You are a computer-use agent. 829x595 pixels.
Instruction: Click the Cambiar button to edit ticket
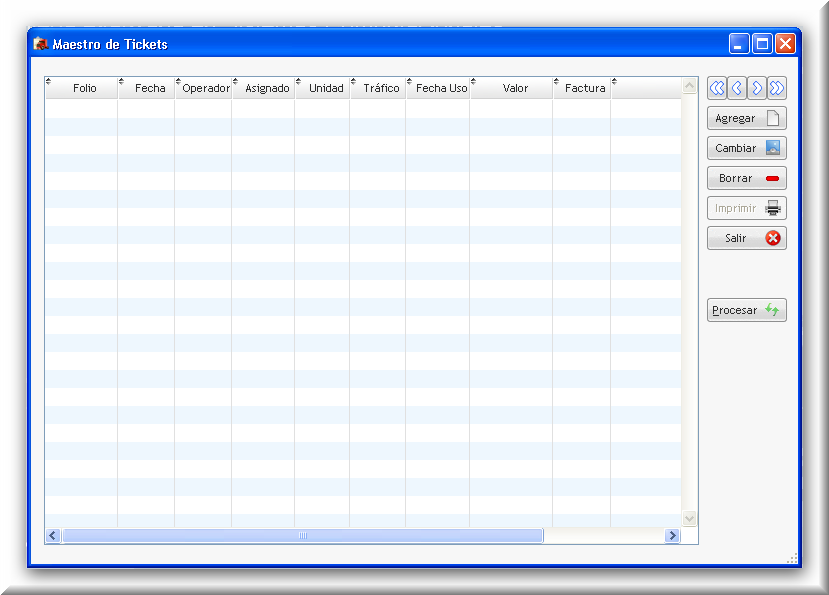click(x=747, y=148)
